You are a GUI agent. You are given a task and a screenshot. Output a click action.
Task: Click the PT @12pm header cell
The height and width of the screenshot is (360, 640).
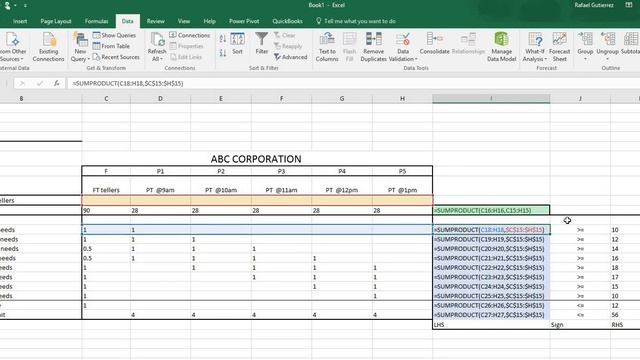(x=342, y=190)
